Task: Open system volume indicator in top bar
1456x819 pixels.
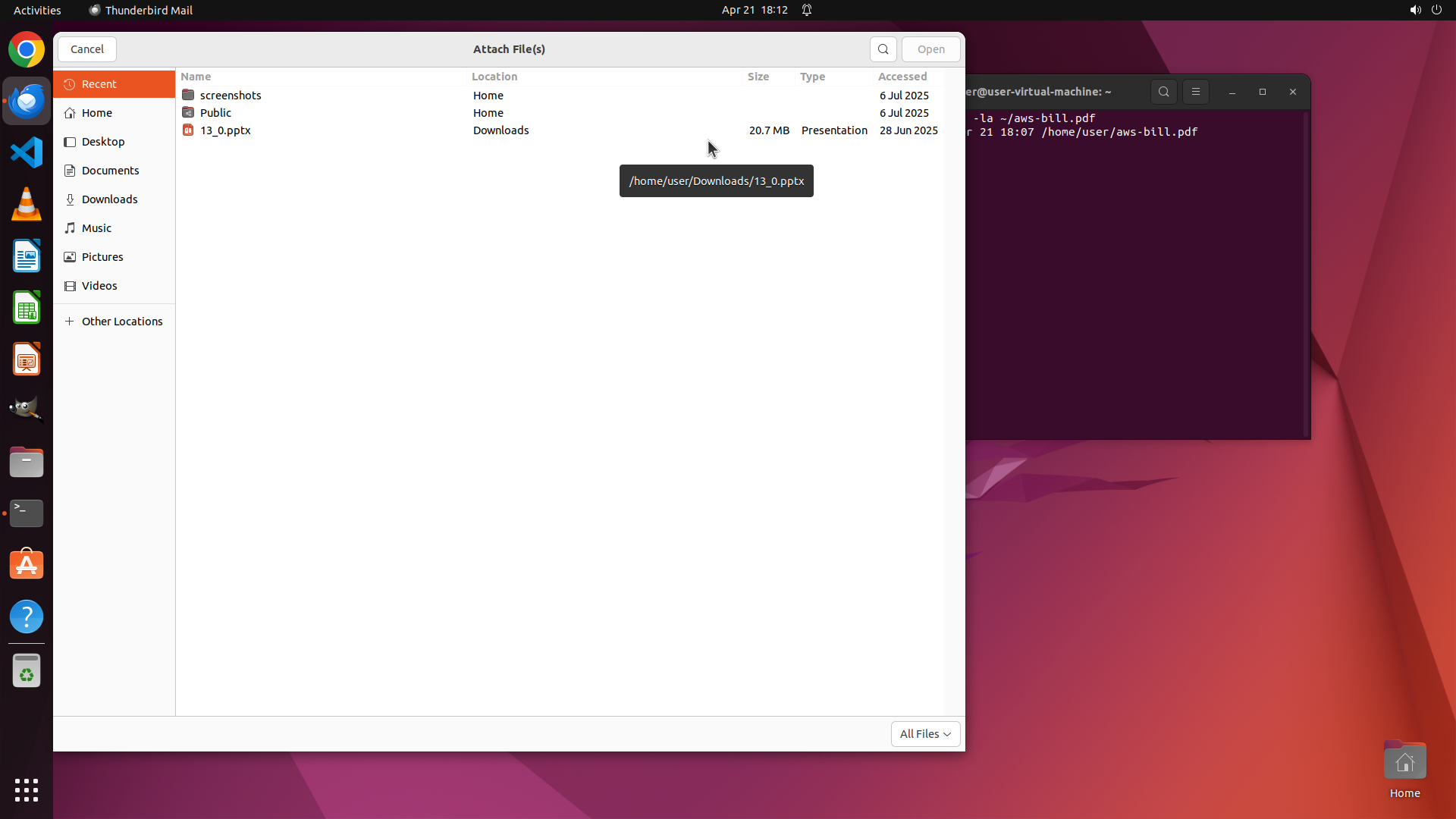Action: (x=1414, y=10)
